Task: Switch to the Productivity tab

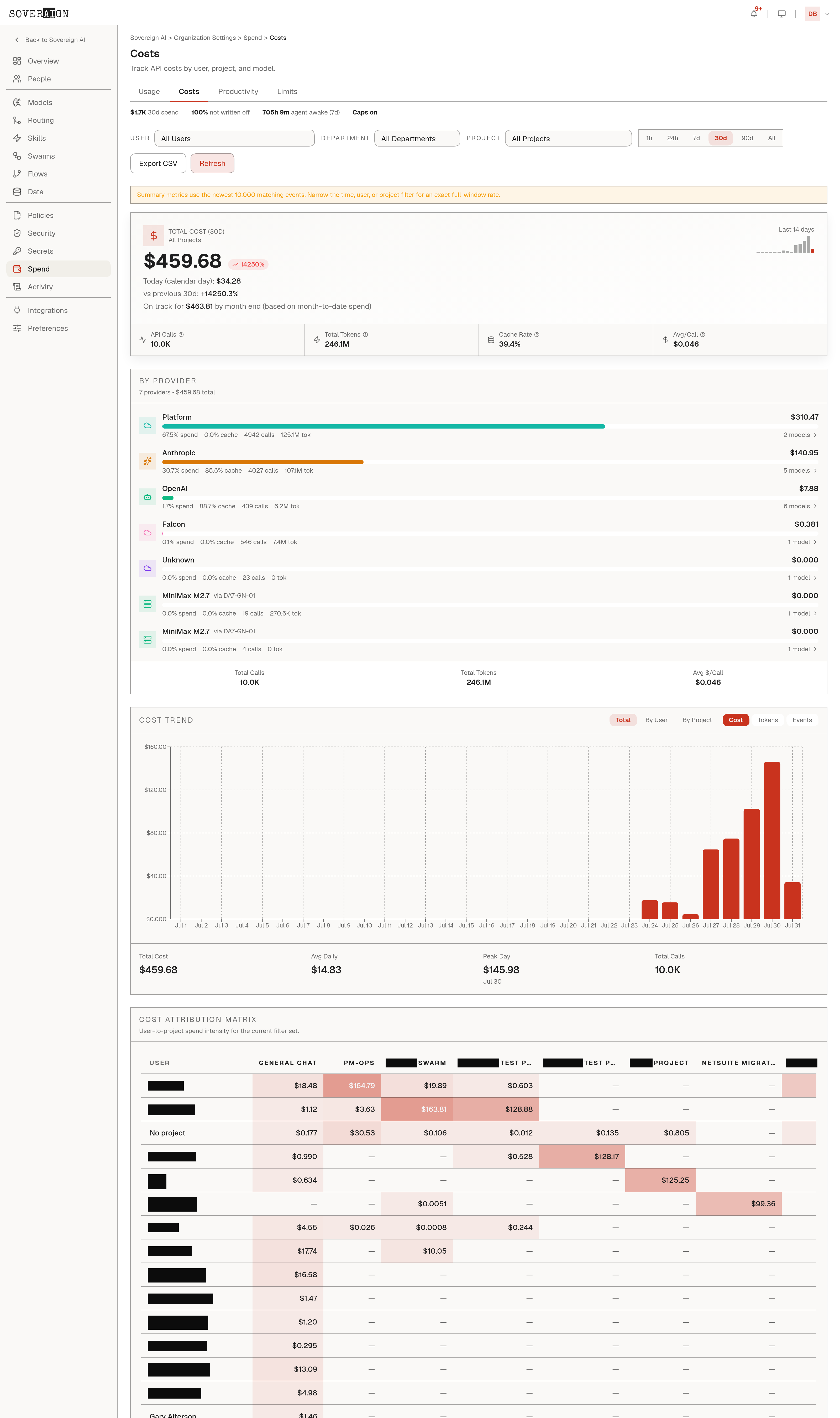Action: click(x=238, y=92)
